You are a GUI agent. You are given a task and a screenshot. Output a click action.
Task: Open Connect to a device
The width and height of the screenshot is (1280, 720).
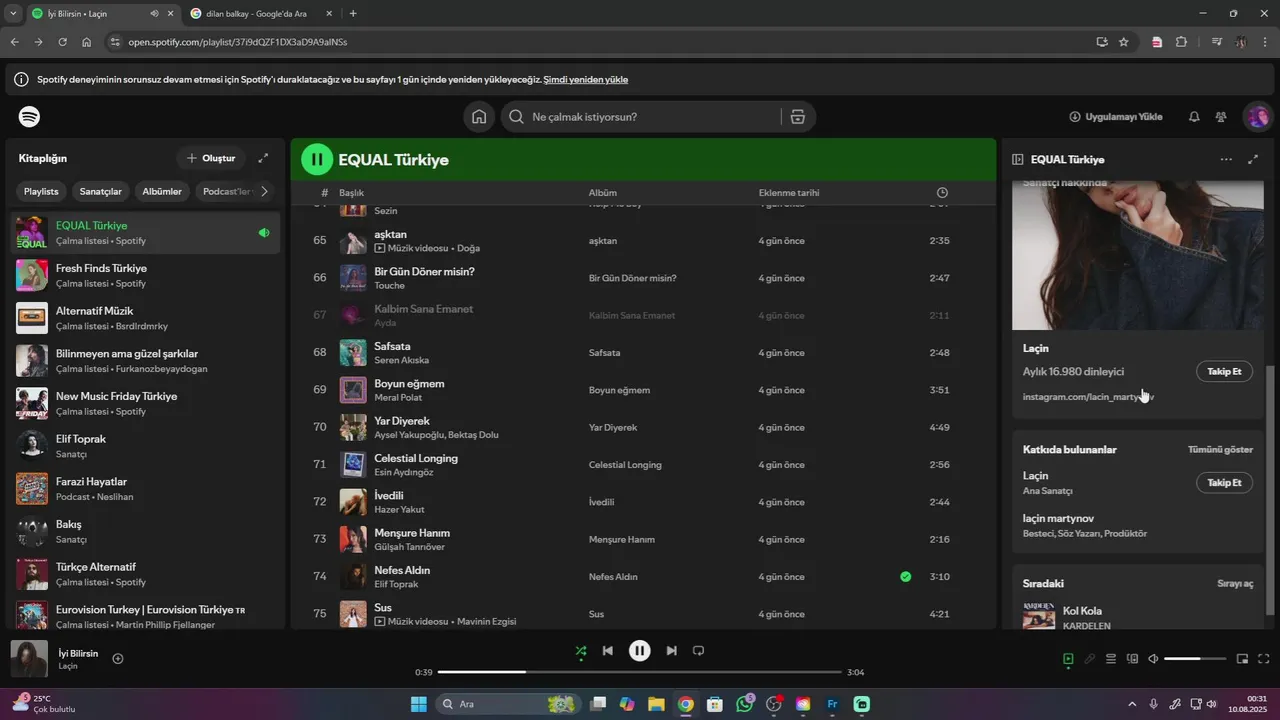click(x=1132, y=659)
